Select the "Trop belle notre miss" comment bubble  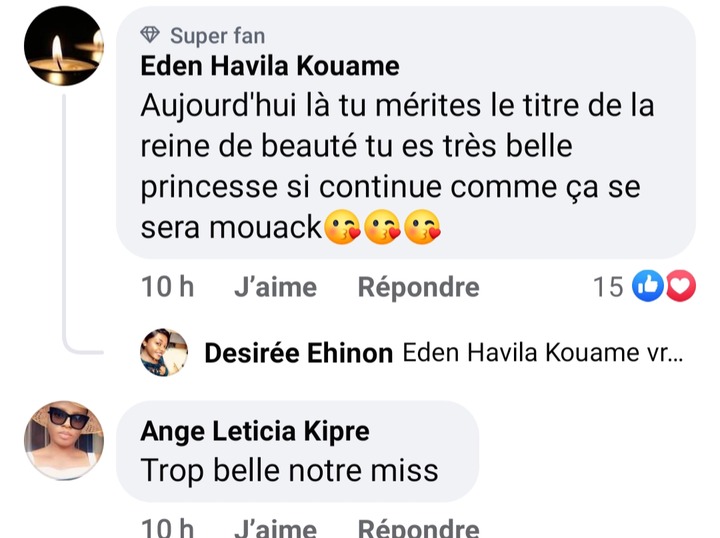[x=298, y=469]
